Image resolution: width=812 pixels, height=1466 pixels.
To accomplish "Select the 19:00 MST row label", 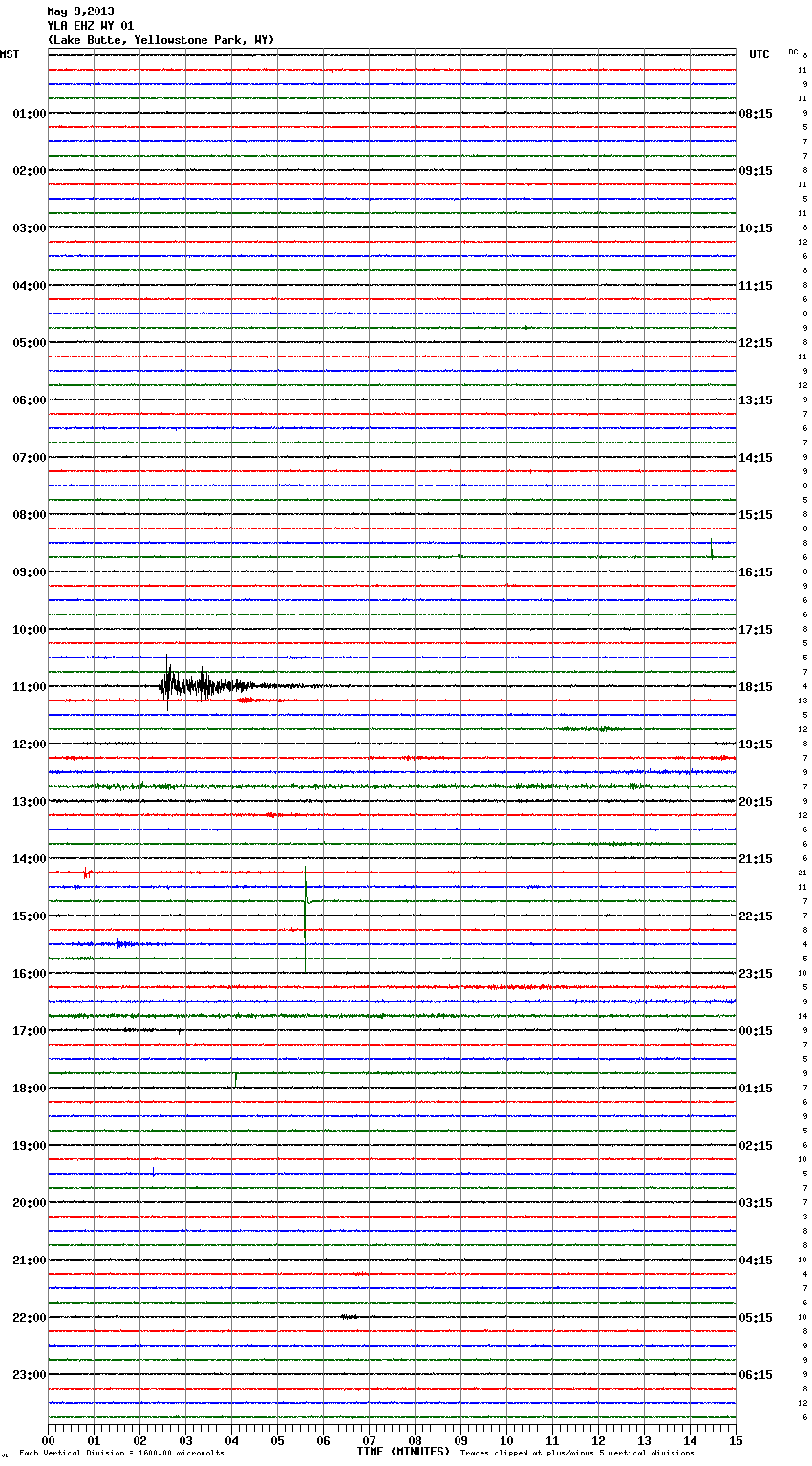I will (x=30, y=1146).
